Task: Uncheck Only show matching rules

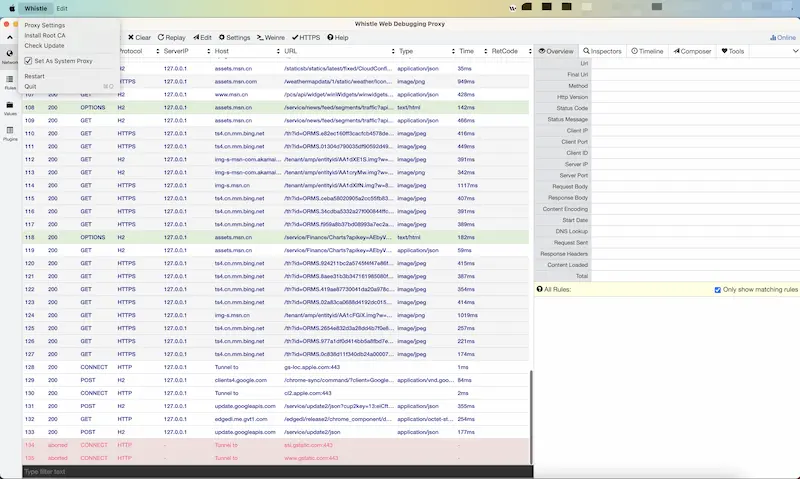Action: coord(717,290)
